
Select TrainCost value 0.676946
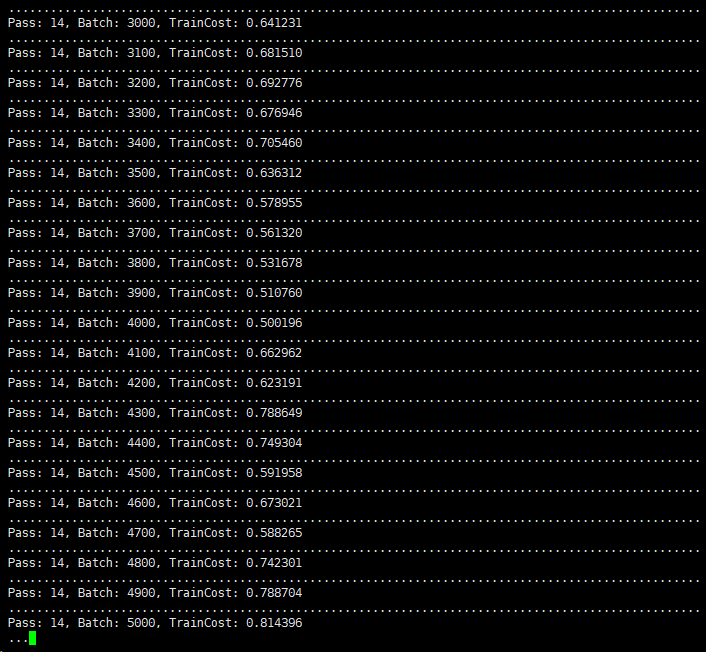click(x=274, y=113)
